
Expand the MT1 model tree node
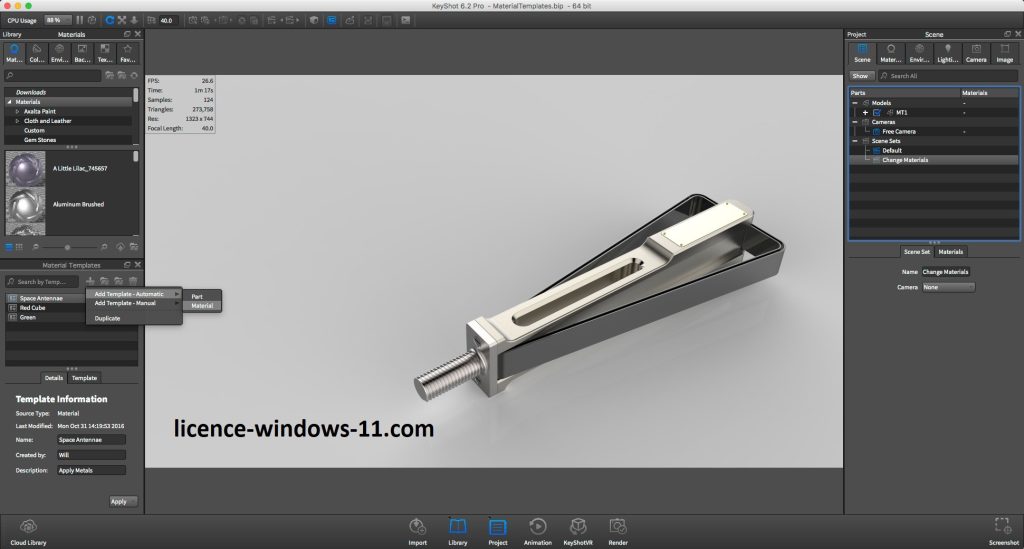point(865,113)
